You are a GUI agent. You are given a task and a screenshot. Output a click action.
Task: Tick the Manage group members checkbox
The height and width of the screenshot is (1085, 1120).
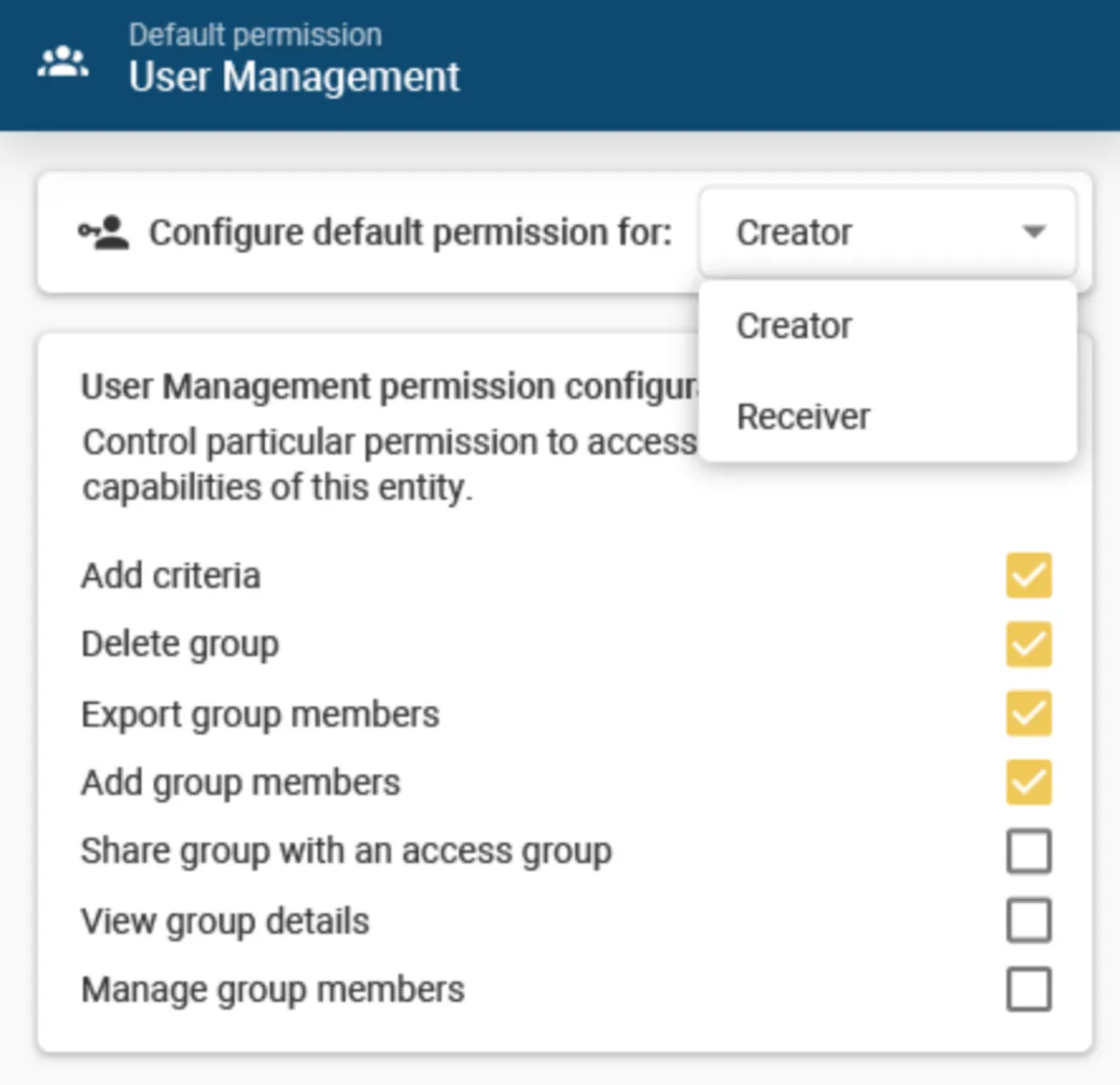click(x=1029, y=990)
